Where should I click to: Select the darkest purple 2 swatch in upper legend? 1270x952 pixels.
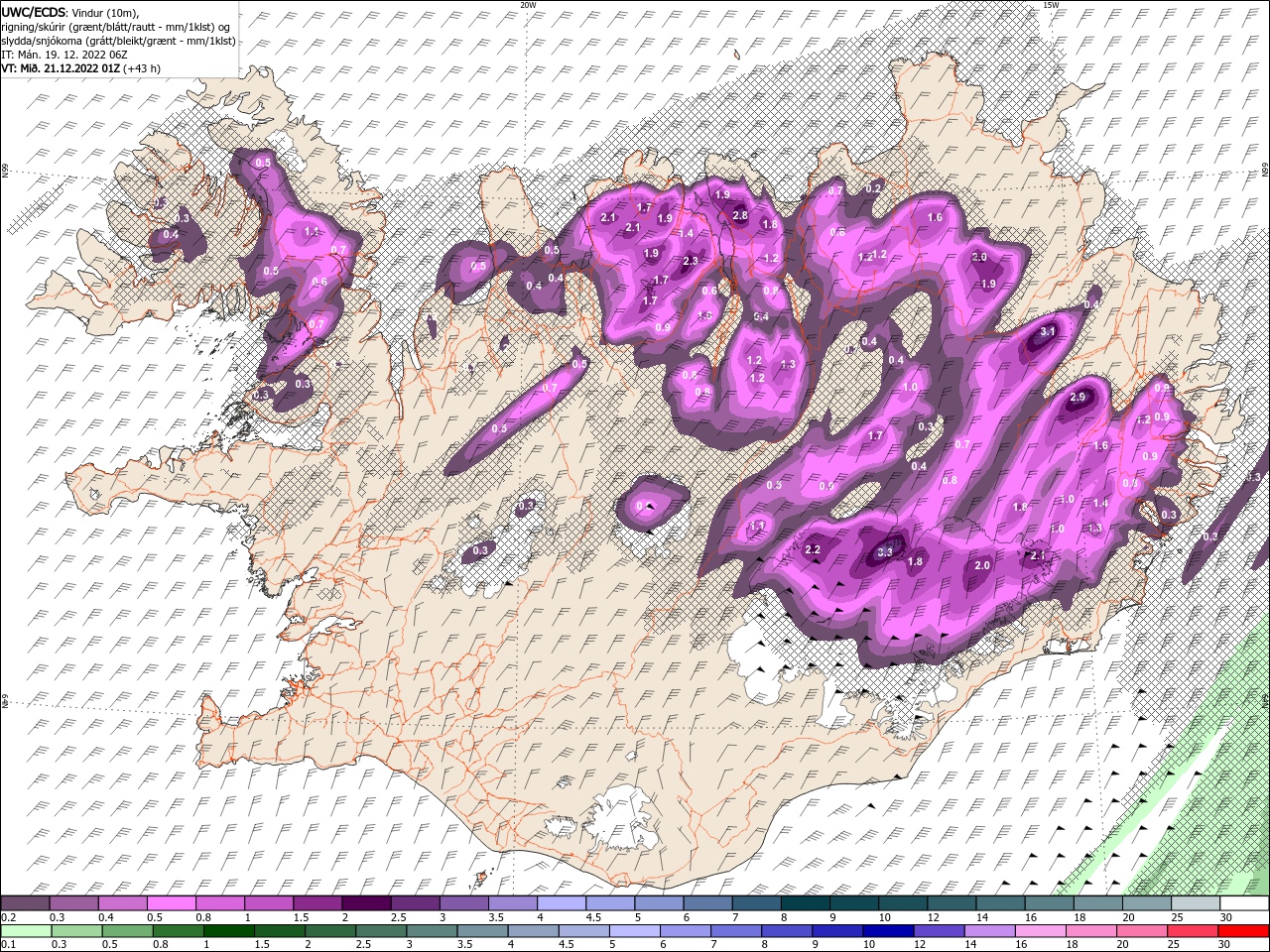[366, 903]
